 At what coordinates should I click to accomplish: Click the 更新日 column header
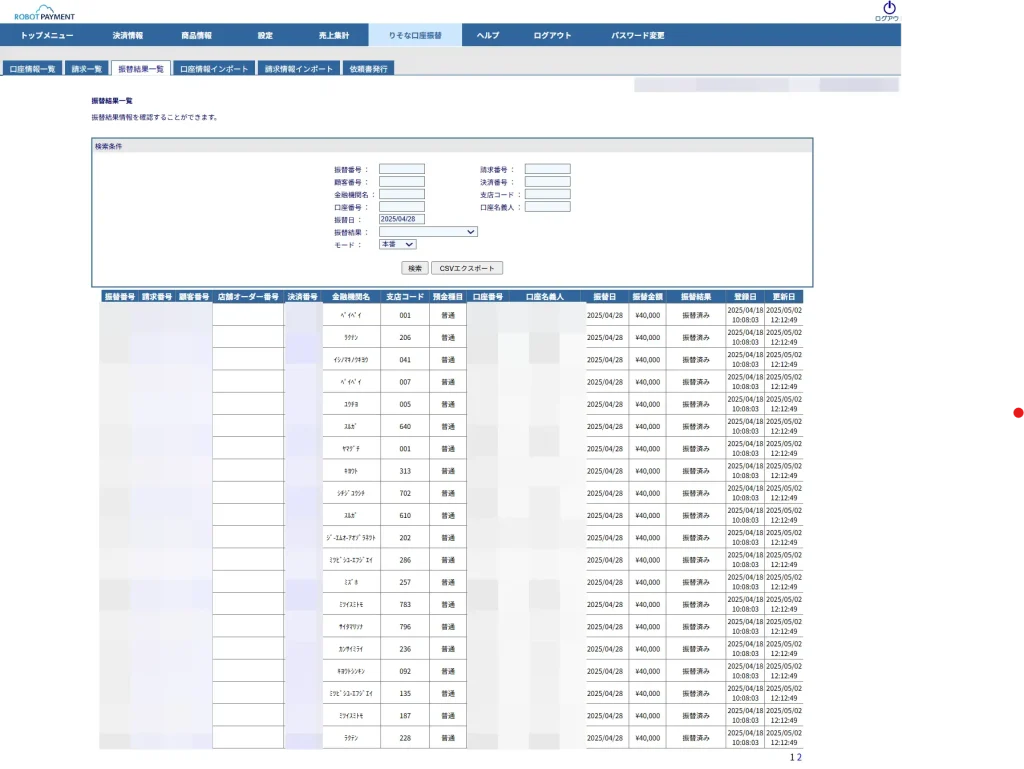click(x=784, y=297)
